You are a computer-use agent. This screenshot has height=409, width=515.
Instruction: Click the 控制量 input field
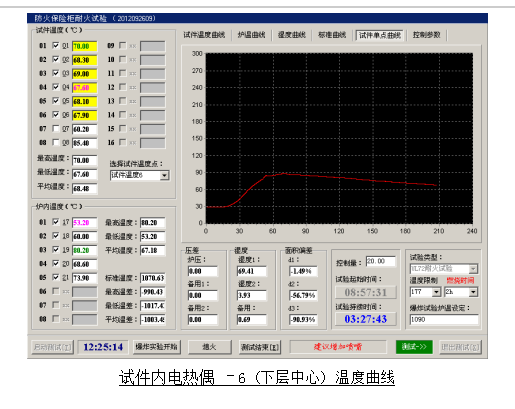click(x=380, y=261)
